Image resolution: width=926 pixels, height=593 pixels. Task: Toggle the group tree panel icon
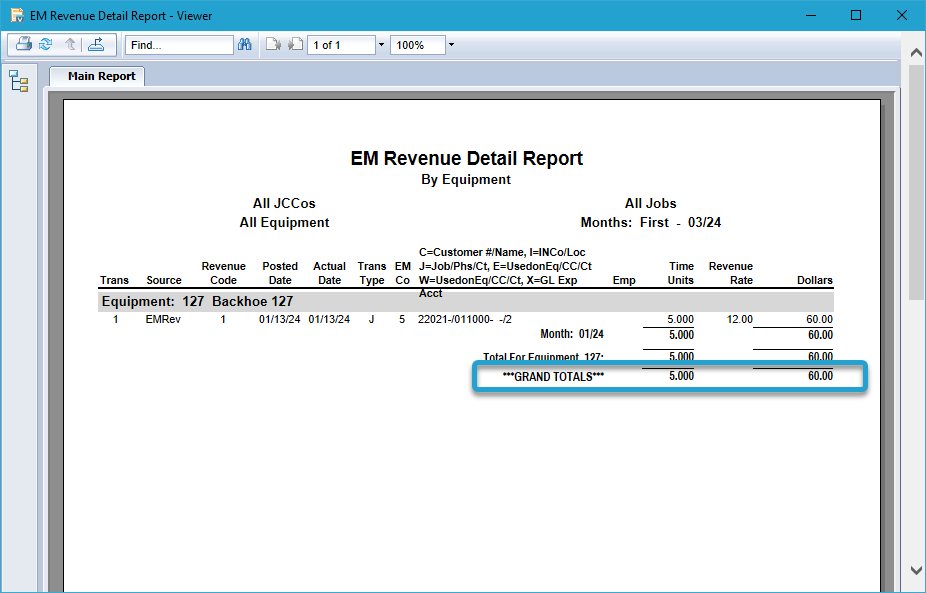(x=19, y=81)
